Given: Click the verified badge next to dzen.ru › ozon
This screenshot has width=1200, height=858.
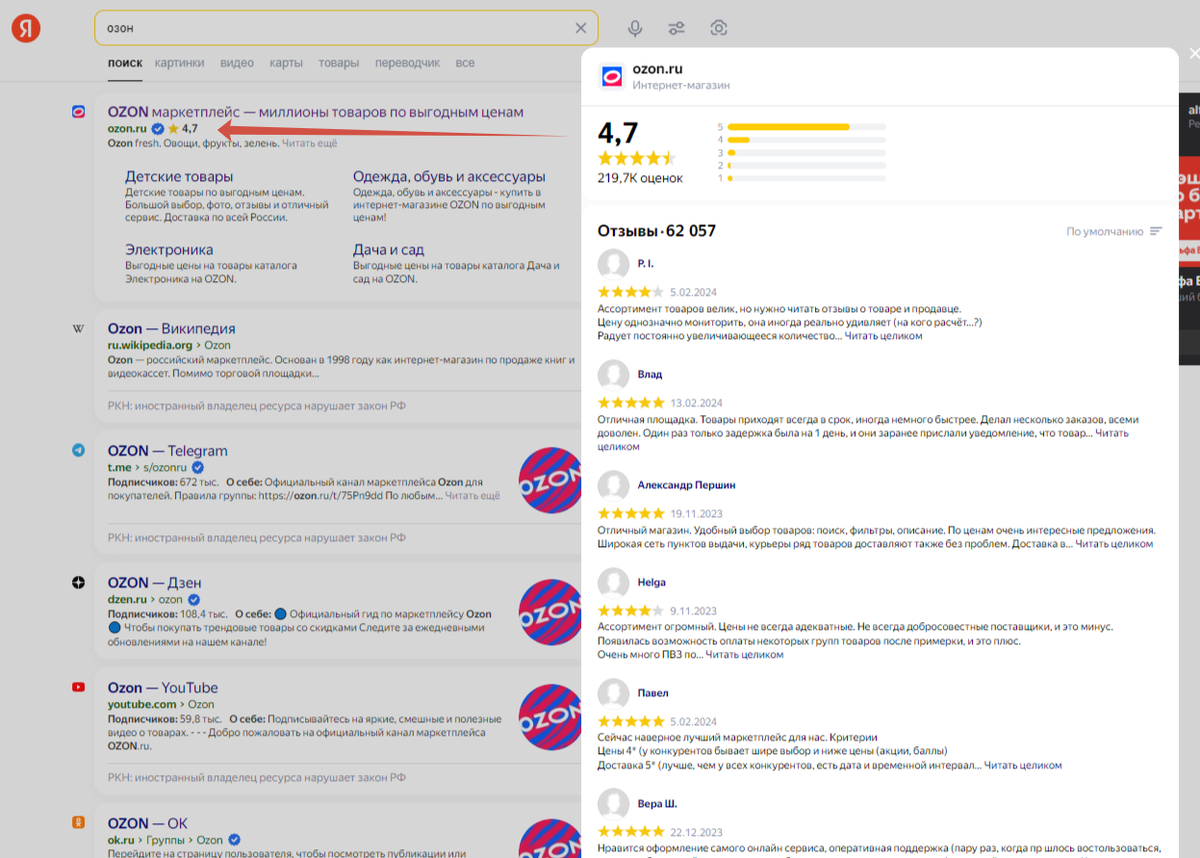Looking at the screenshot, I should pos(193,600).
